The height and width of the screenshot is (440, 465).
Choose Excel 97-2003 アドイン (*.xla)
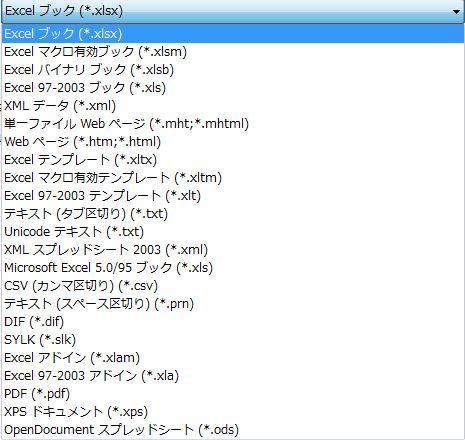[233, 376]
